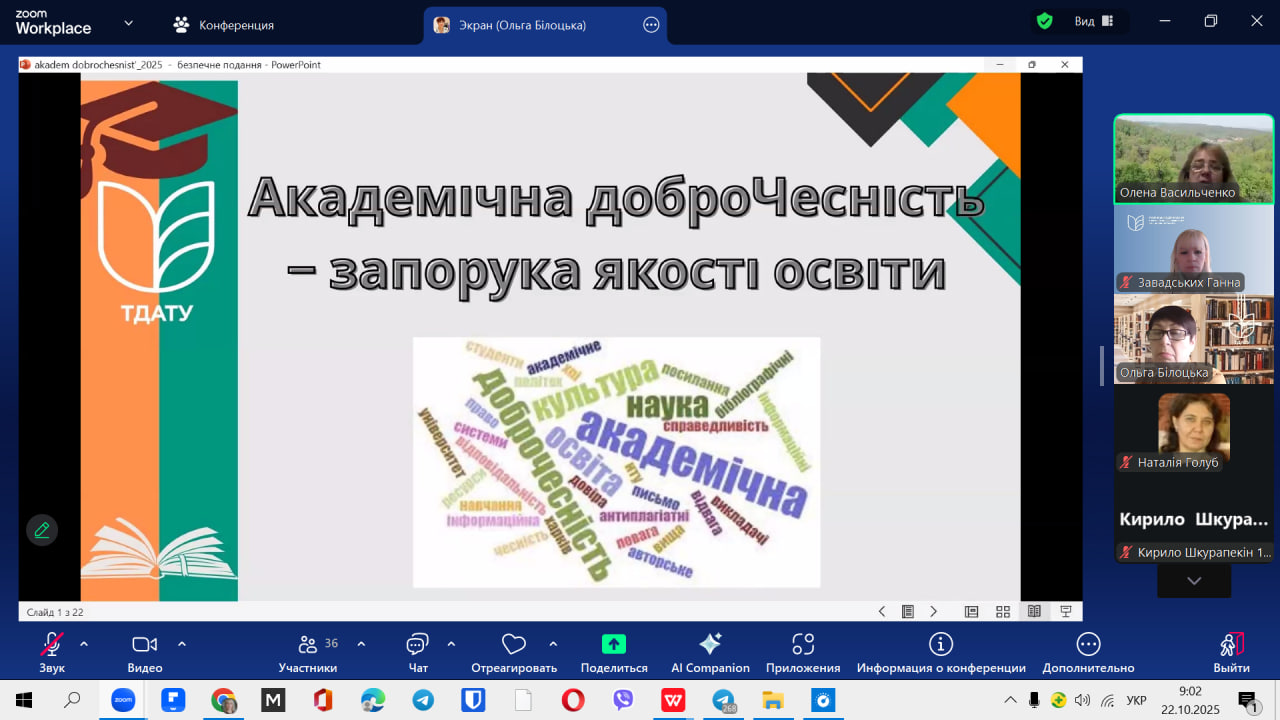Switch the УКР keyboard language
Viewport: 1280px width, 720px height.
[x=1136, y=700]
